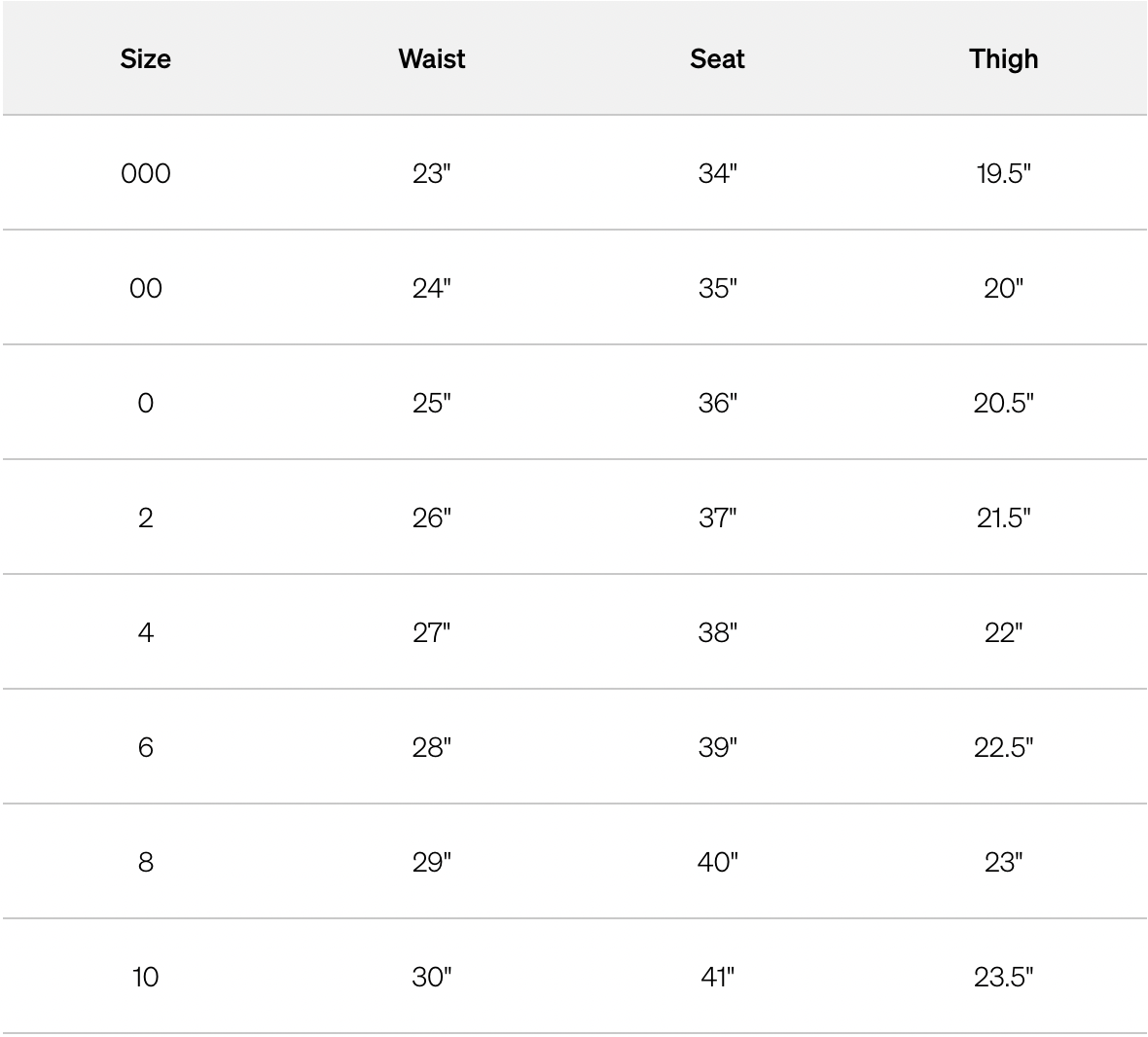Select the size 00 cell
The height and width of the screenshot is (1037, 1148).
(146, 289)
